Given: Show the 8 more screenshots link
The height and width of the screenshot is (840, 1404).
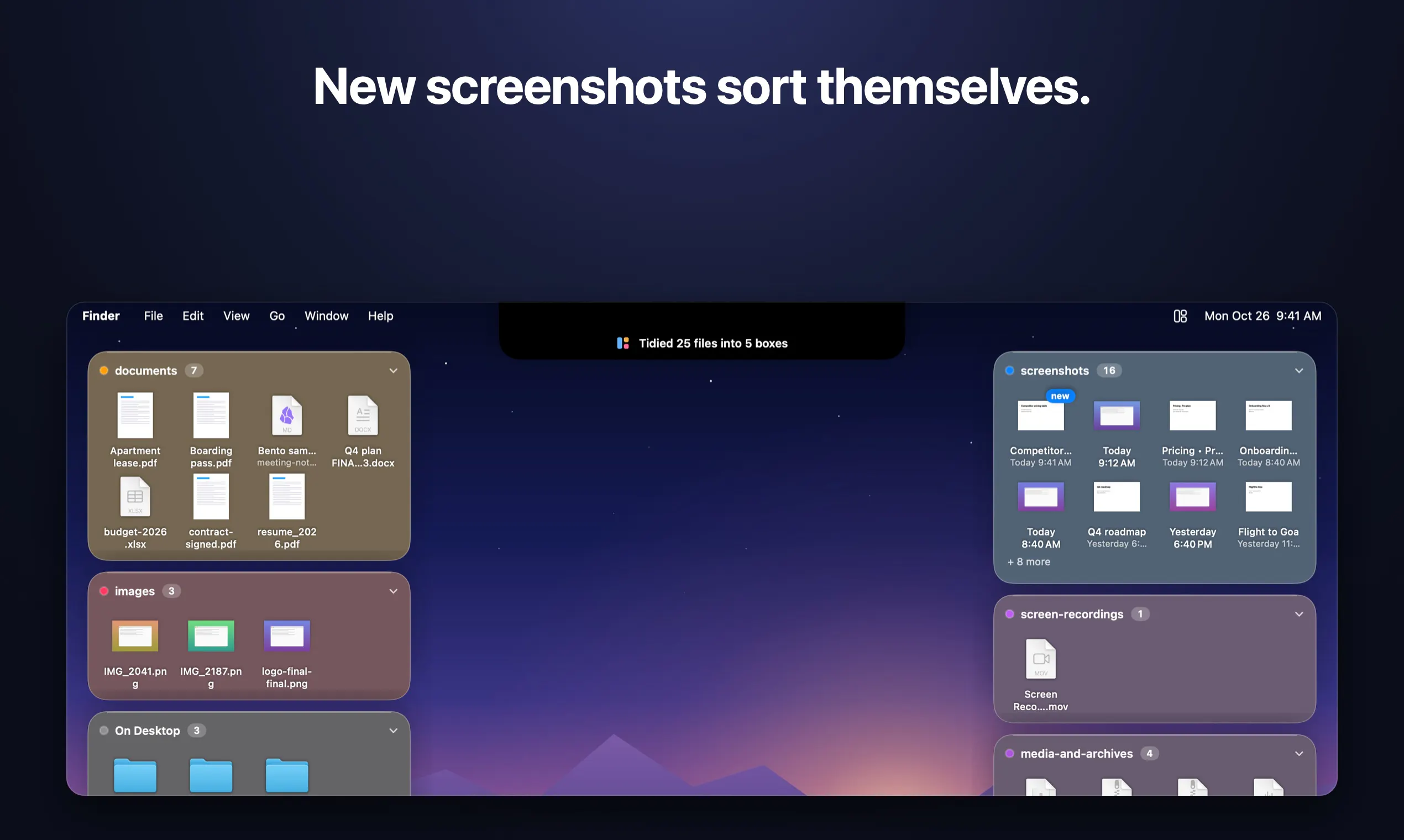Looking at the screenshot, I should 1029,562.
